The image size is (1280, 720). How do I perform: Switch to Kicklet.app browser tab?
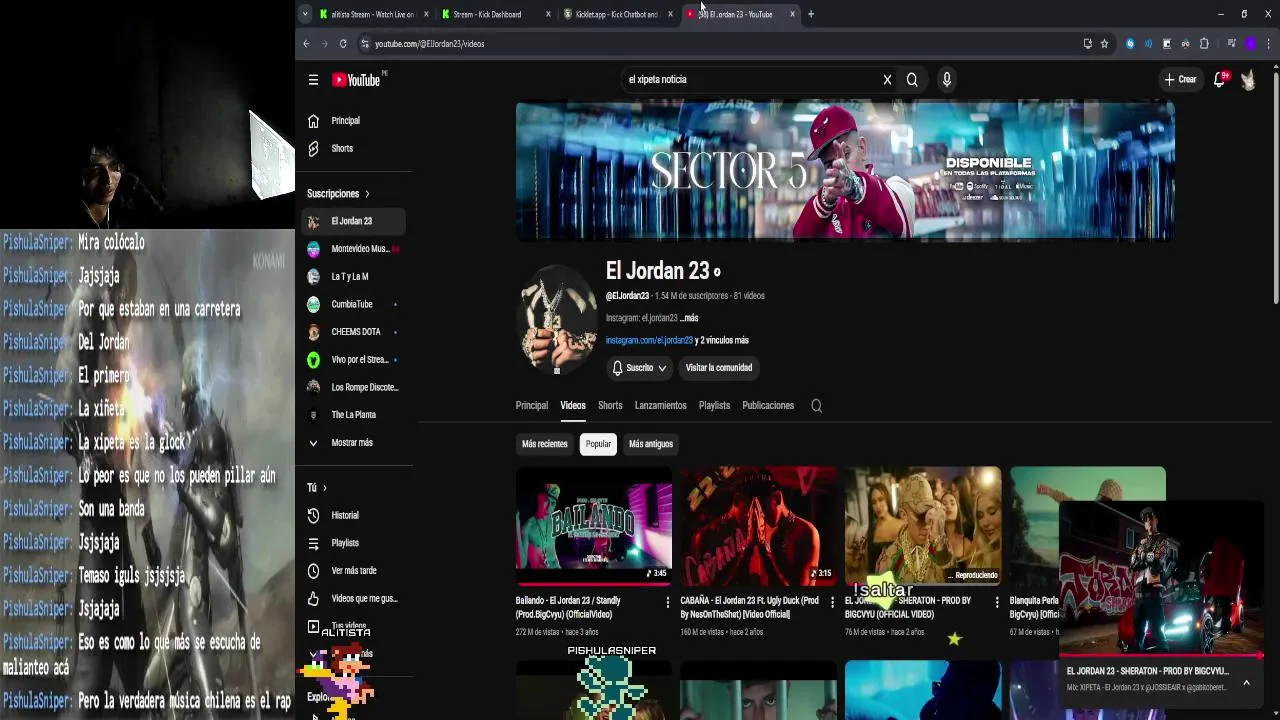[617, 14]
